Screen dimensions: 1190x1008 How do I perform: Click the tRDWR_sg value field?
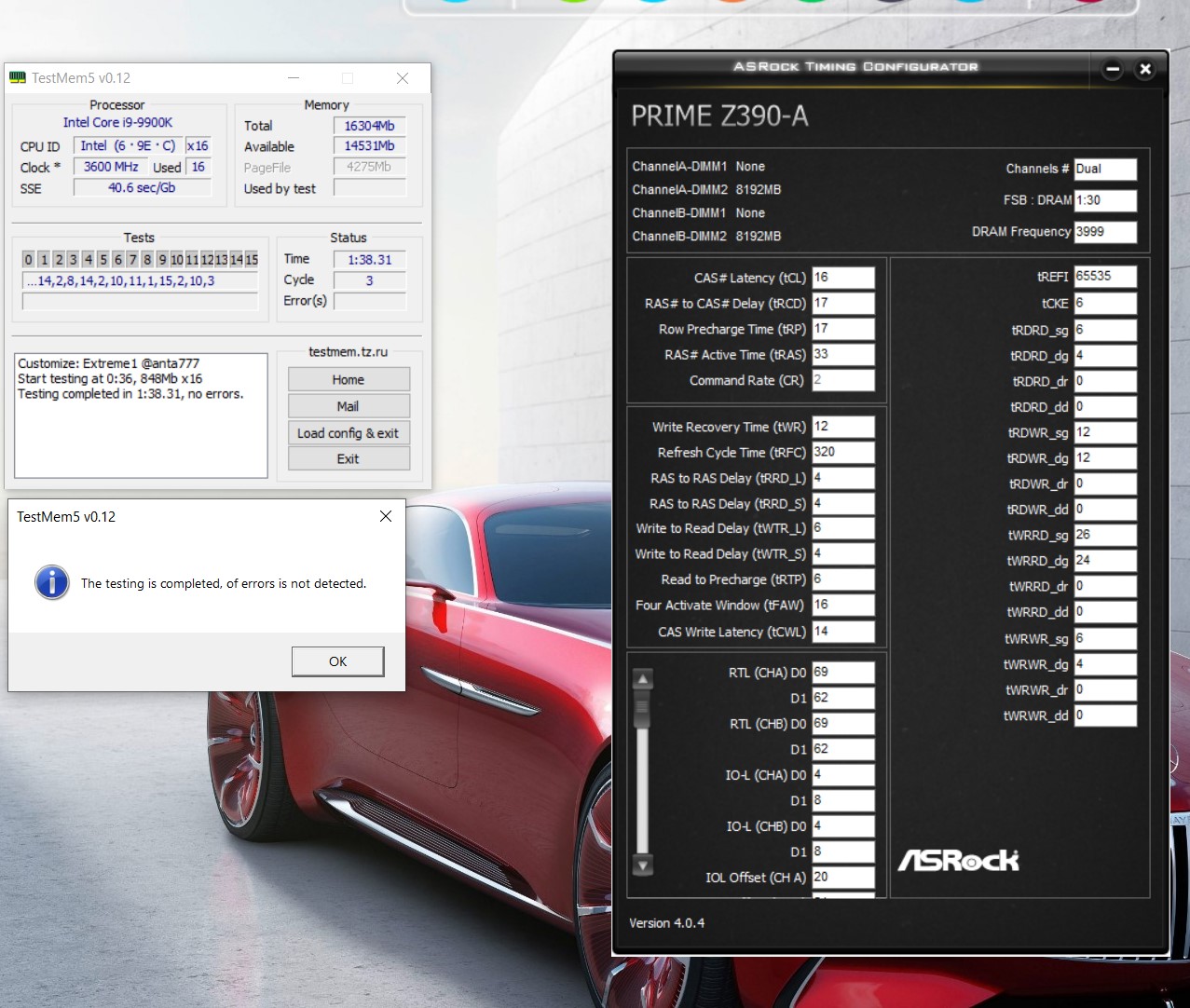(1105, 432)
